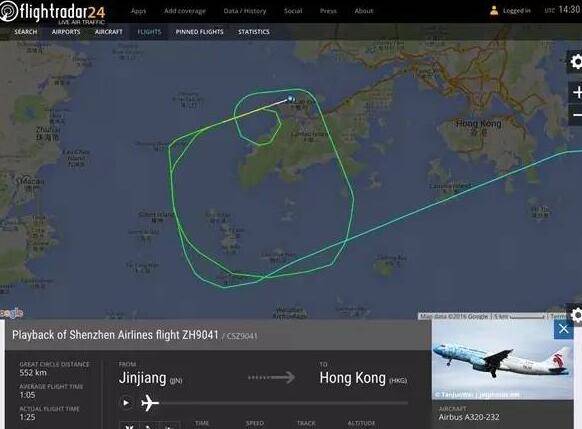Screen dimensions: 582x429
Task: Click the aircraft position marker on map
Action: (290, 99)
